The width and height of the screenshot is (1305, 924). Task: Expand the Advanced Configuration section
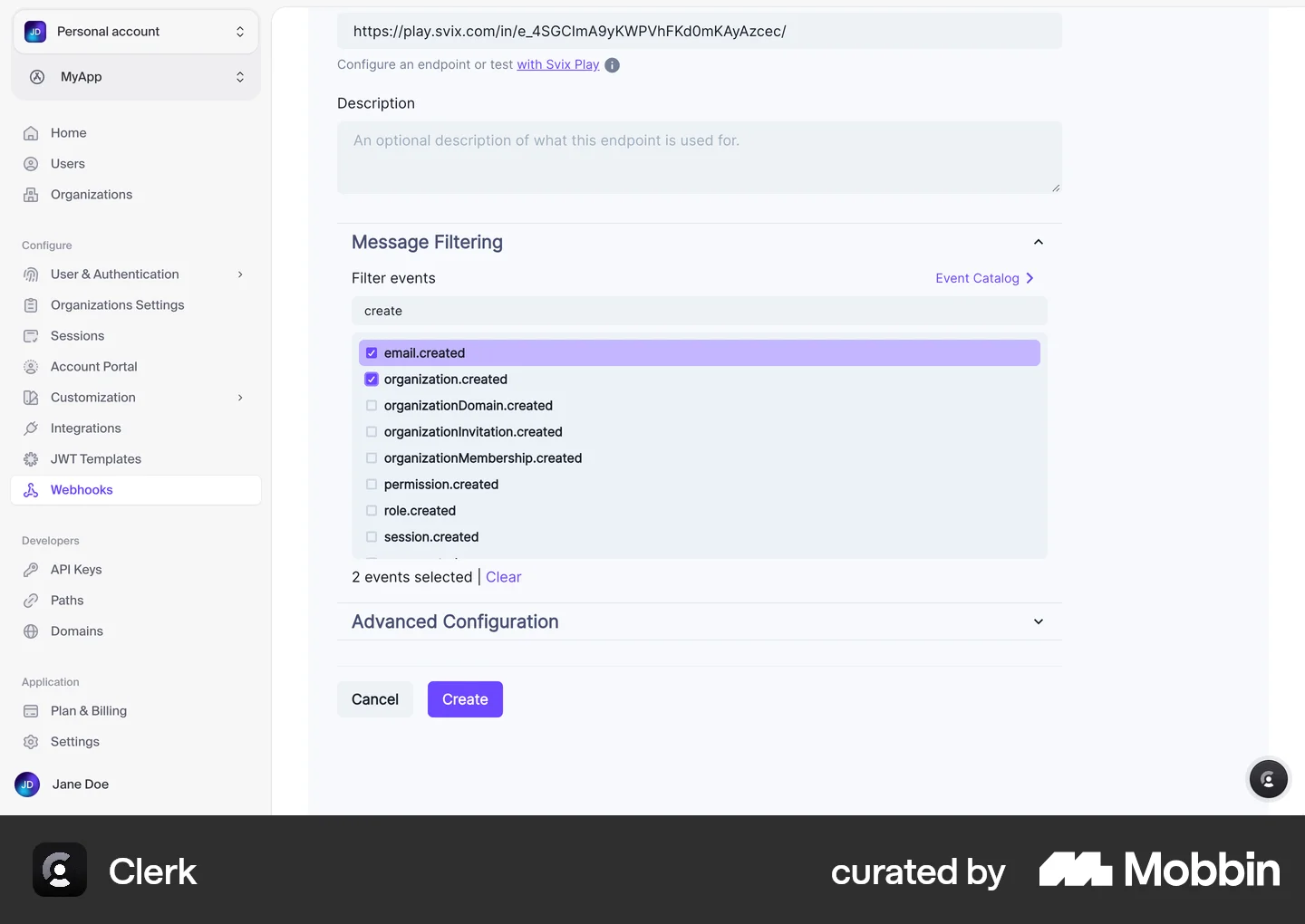[x=1039, y=621]
